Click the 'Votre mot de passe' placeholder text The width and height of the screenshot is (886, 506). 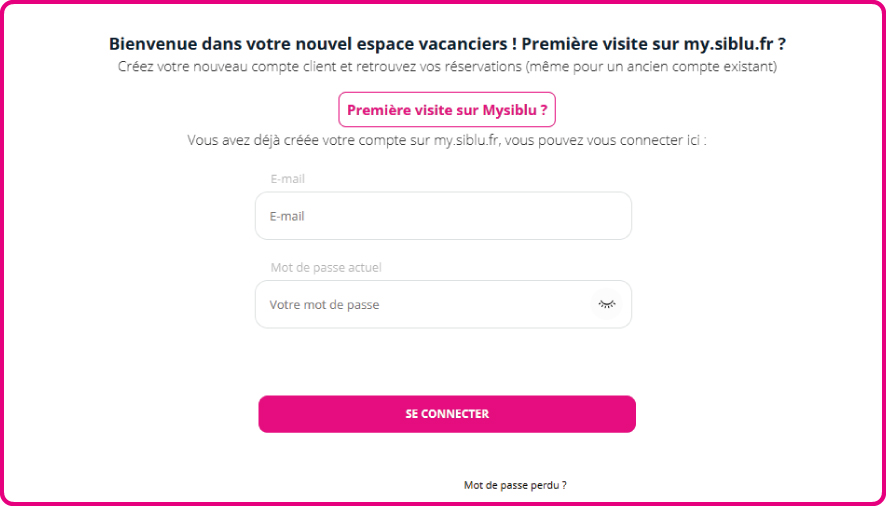pyautogui.click(x=324, y=305)
